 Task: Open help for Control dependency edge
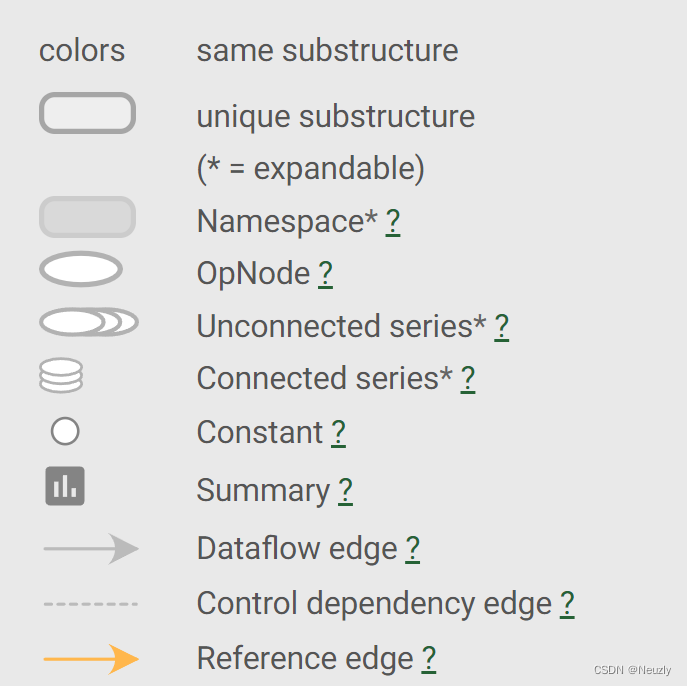click(567, 603)
